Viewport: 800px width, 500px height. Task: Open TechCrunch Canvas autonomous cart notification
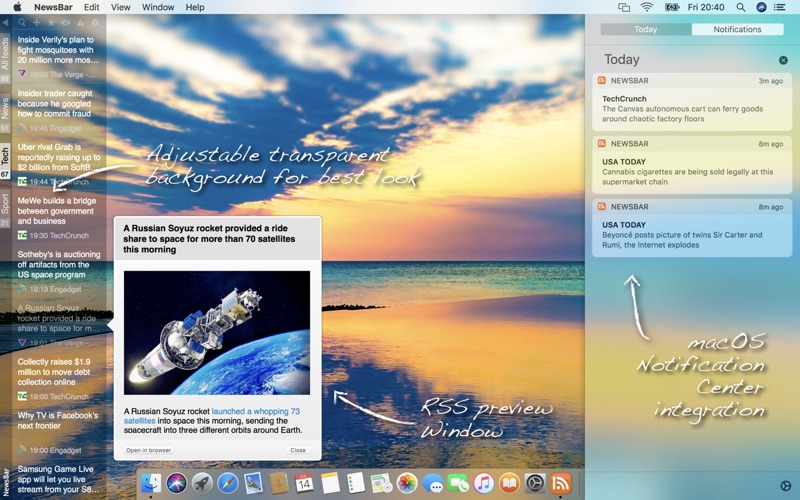coord(692,102)
